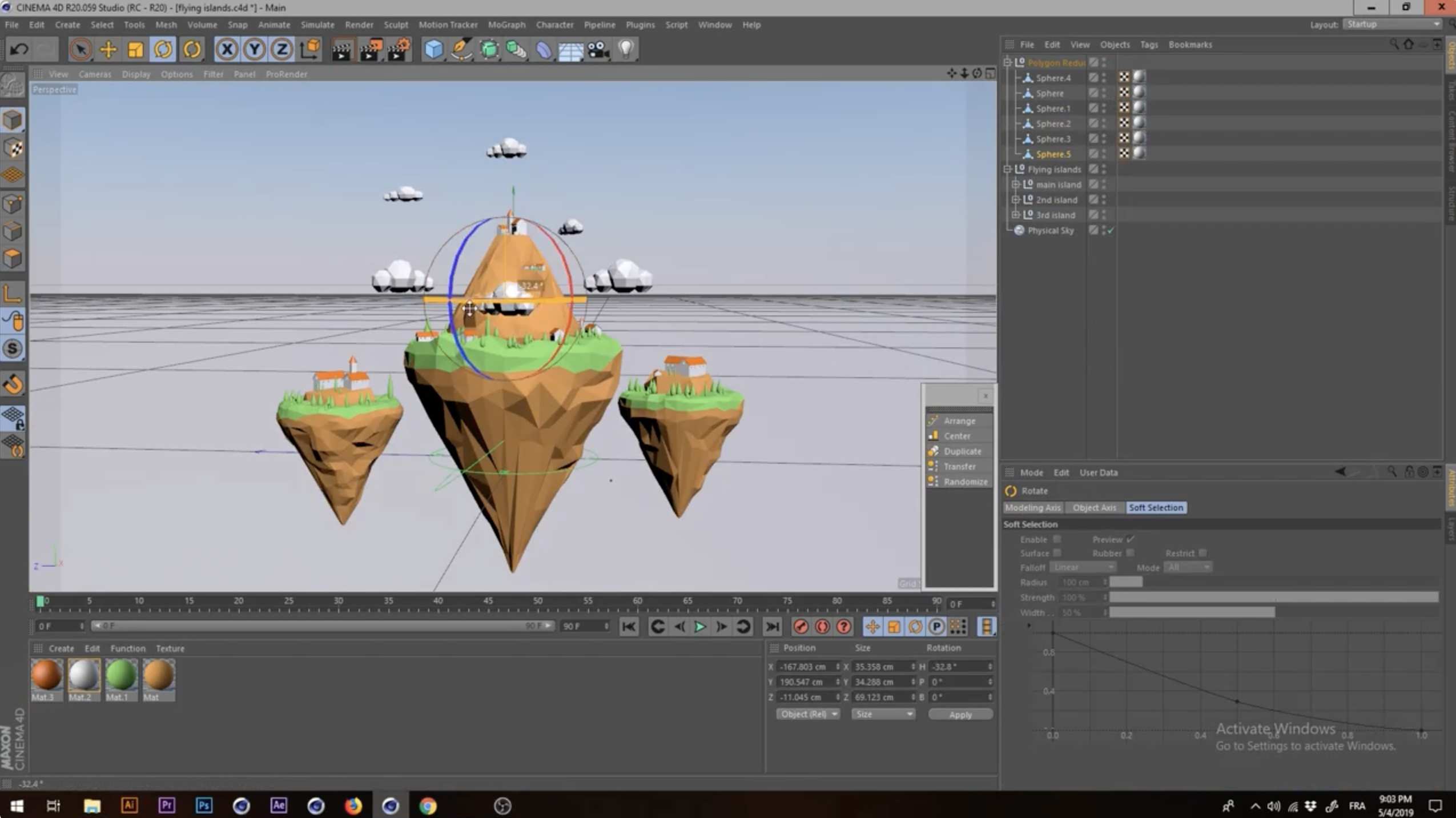This screenshot has width=1456, height=818.
Task: Select the Rotate tool in the toolbar
Action: pos(164,49)
